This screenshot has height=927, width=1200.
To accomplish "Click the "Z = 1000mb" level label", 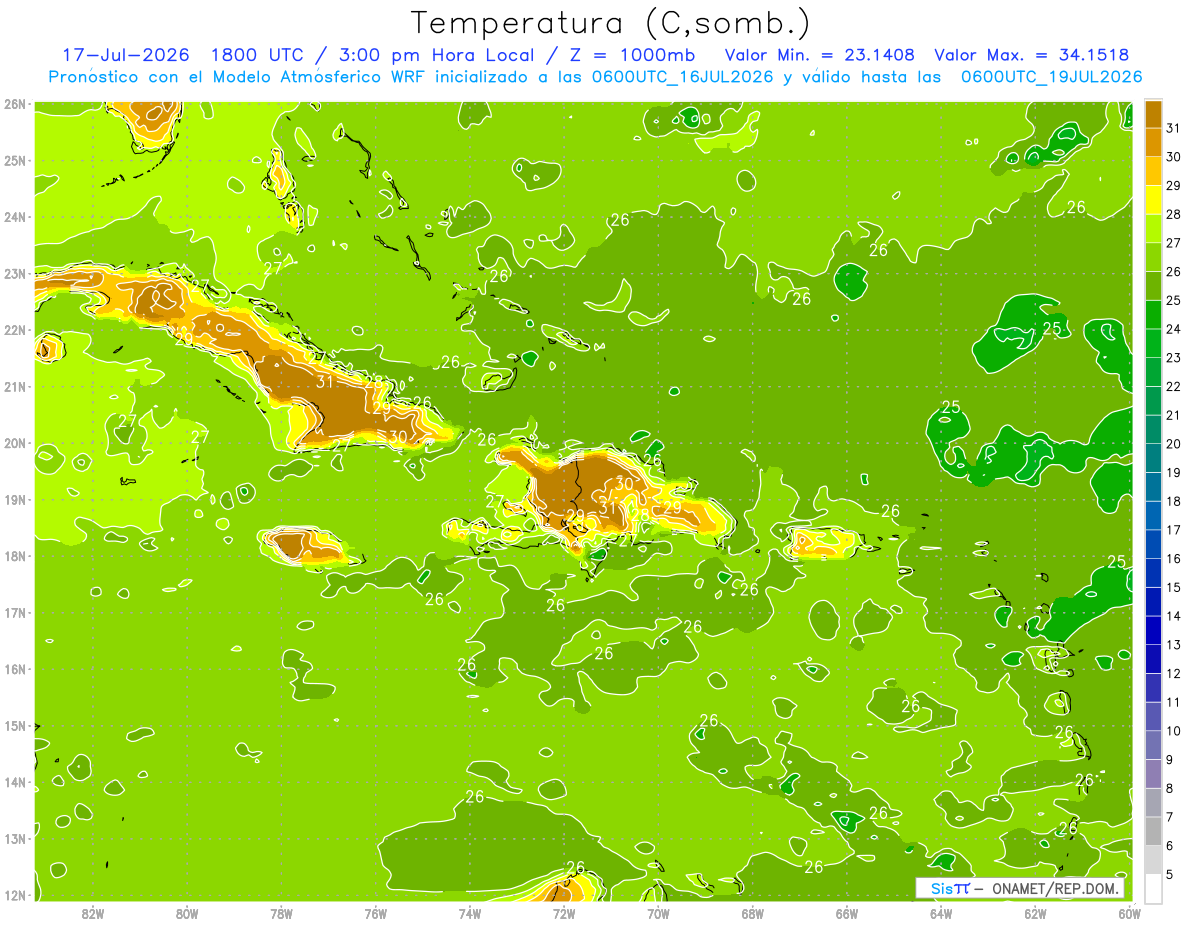I will [x=630, y=55].
